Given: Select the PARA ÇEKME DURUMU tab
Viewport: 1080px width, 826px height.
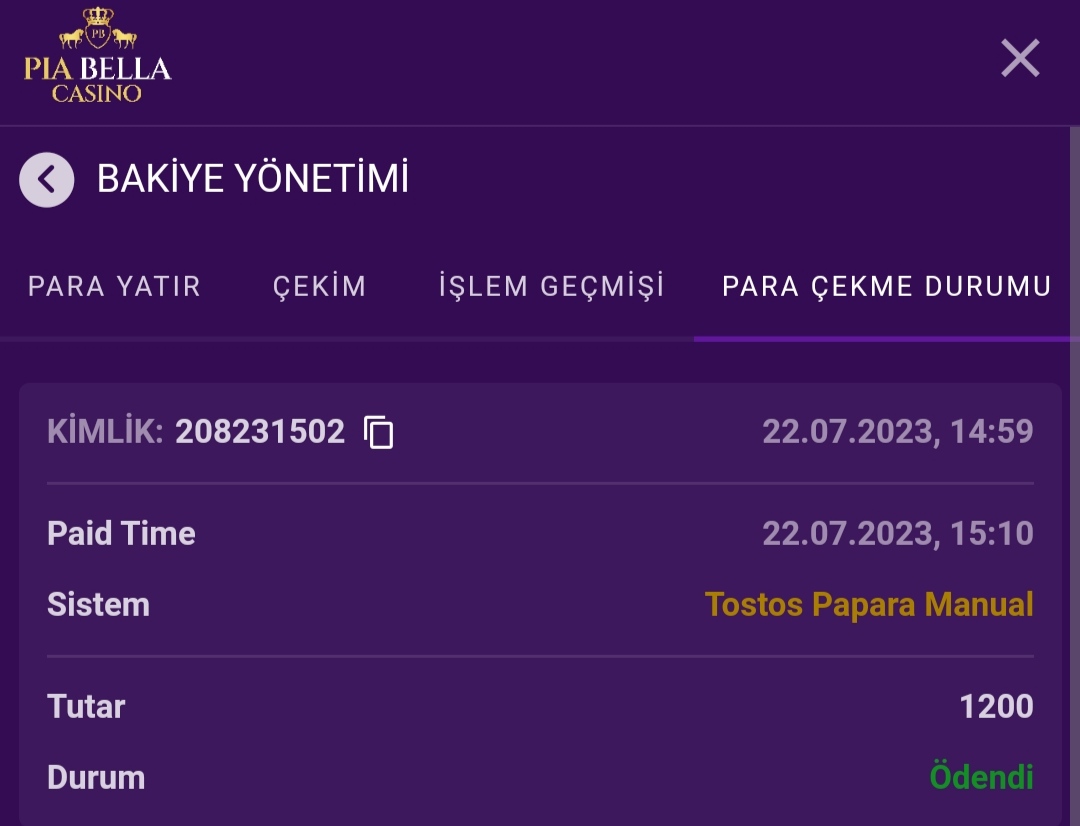Looking at the screenshot, I should click(x=886, y=287).
